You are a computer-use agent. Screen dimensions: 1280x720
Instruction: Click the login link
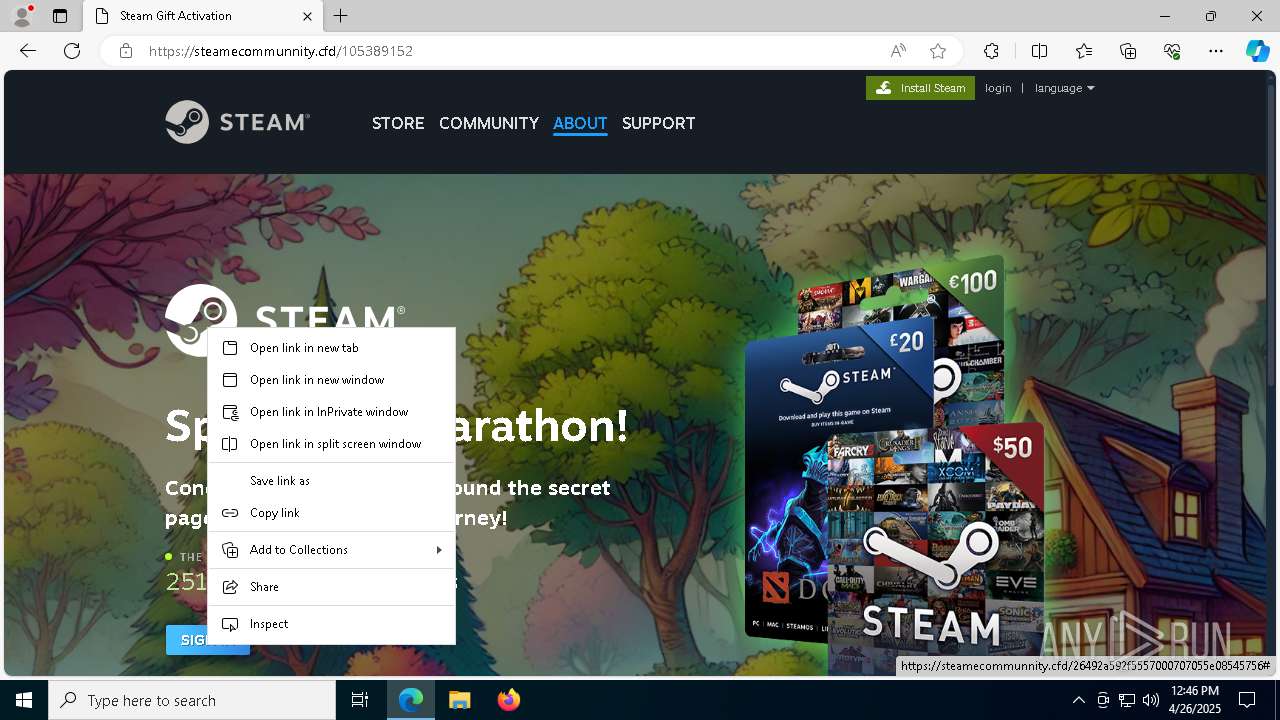click(x=998, y=88)
